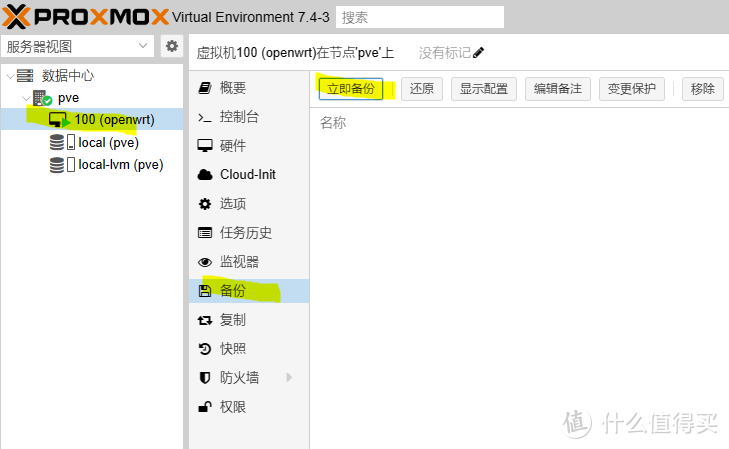This screenshot has width=729, height=449.
Task: Click the monitor icon beside 硬件
Action: point(205,145)
